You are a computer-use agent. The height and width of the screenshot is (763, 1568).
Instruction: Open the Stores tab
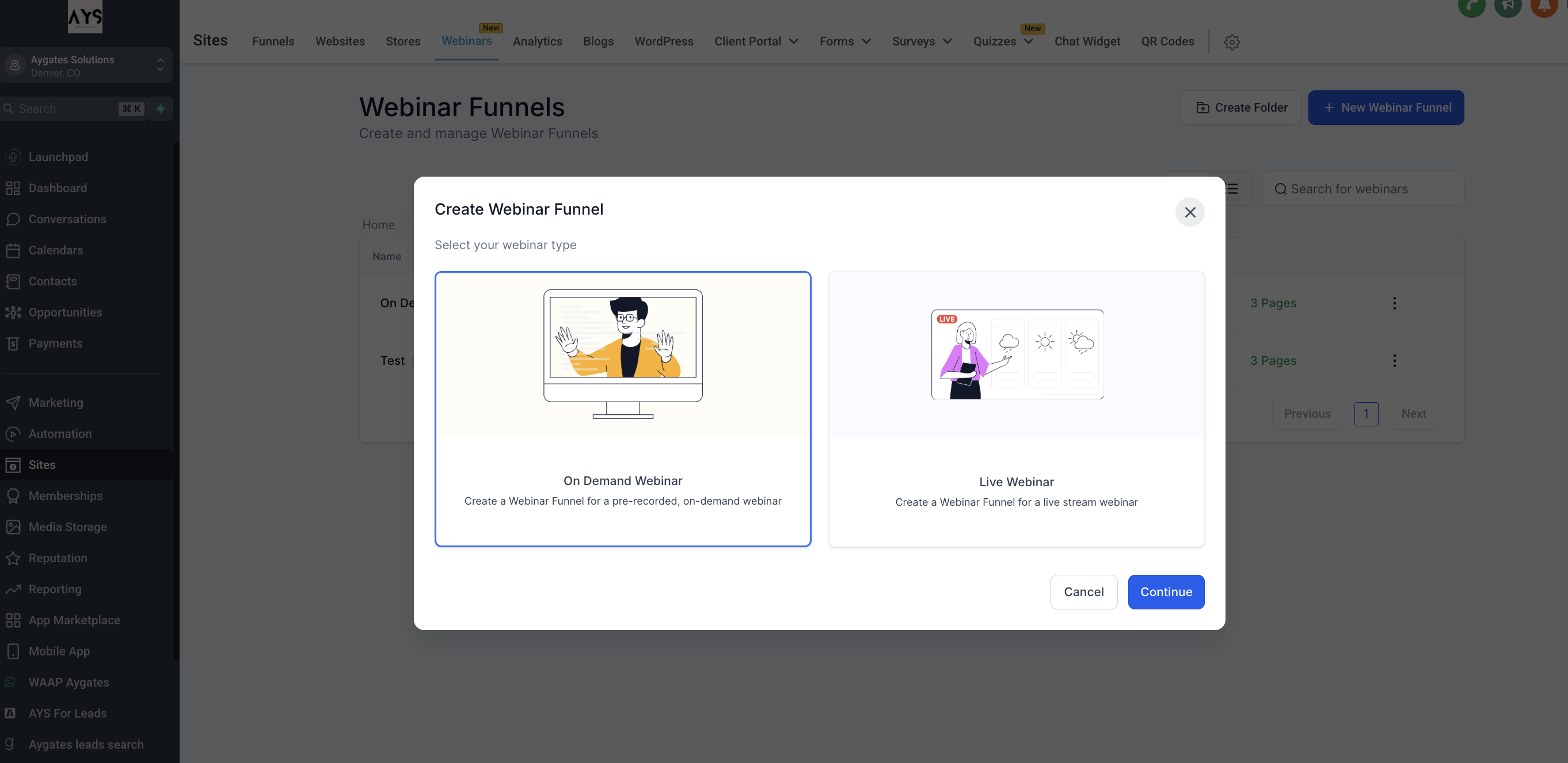coord(403,41)
